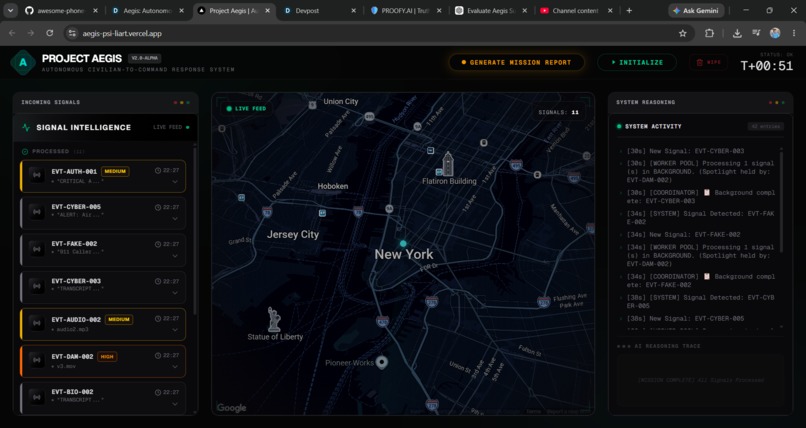Screen dimensions: 806x428
Task: Click the EVT-DAM-002 signal icon
Action: pos(36,360)
